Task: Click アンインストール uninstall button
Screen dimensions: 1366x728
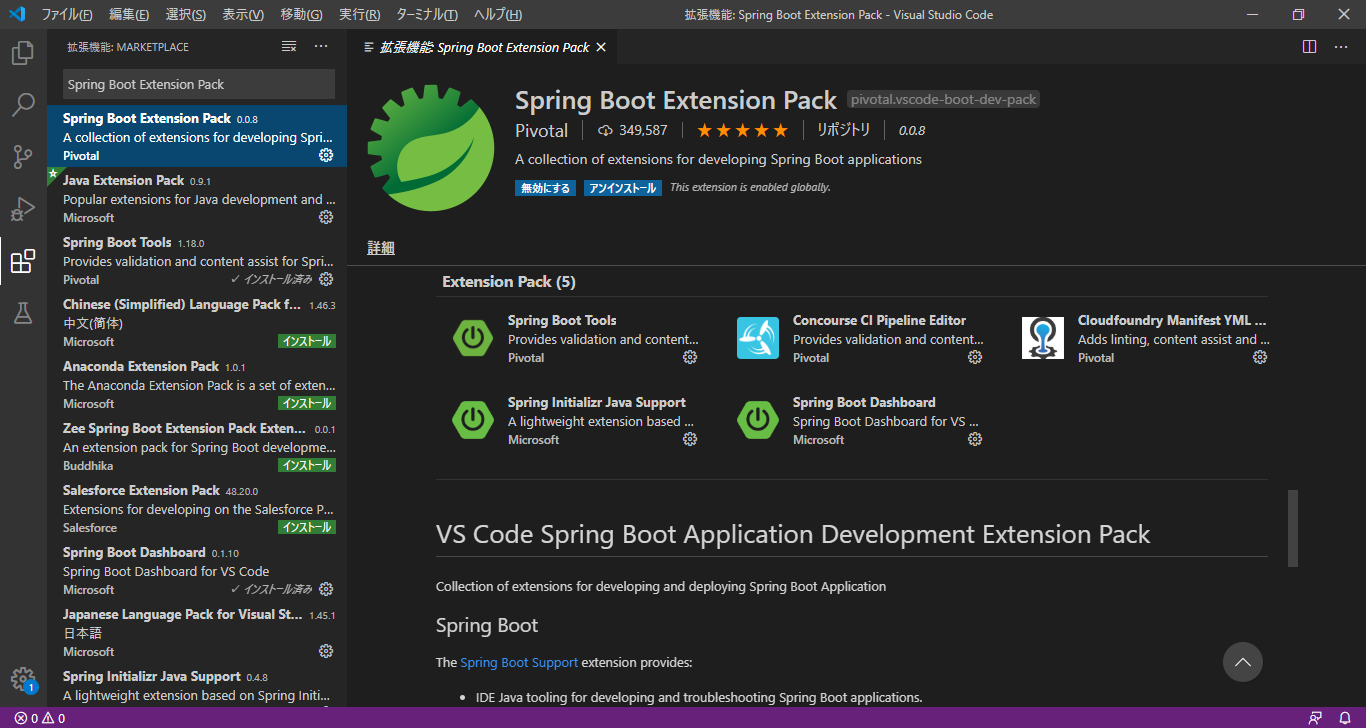Action: tap(623, 188)
